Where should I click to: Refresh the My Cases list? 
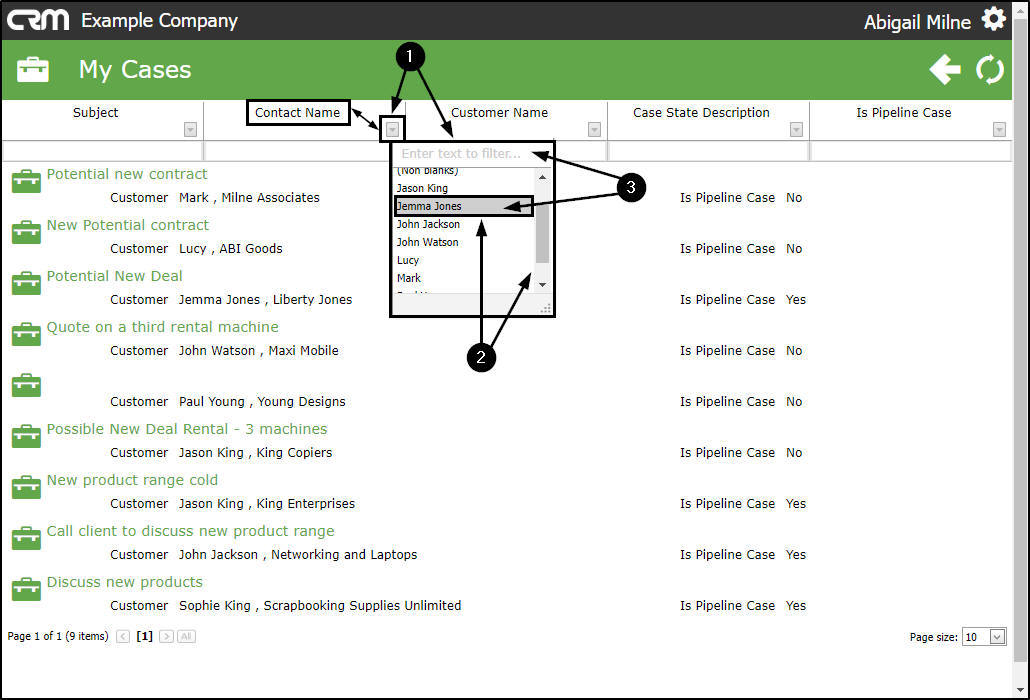pyautogui.click(x=990, y=70)
